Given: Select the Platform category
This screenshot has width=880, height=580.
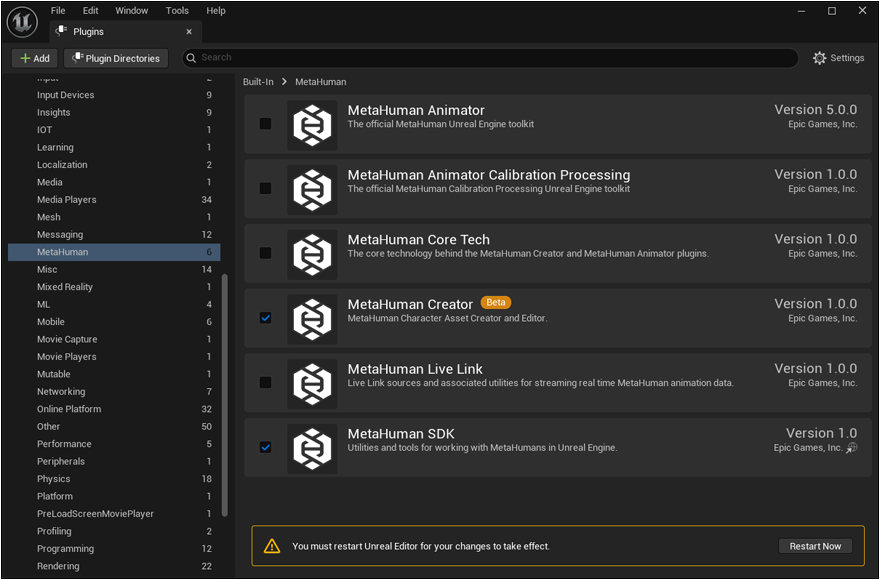Looking at the screenshot, I should [x=114, y=496].
